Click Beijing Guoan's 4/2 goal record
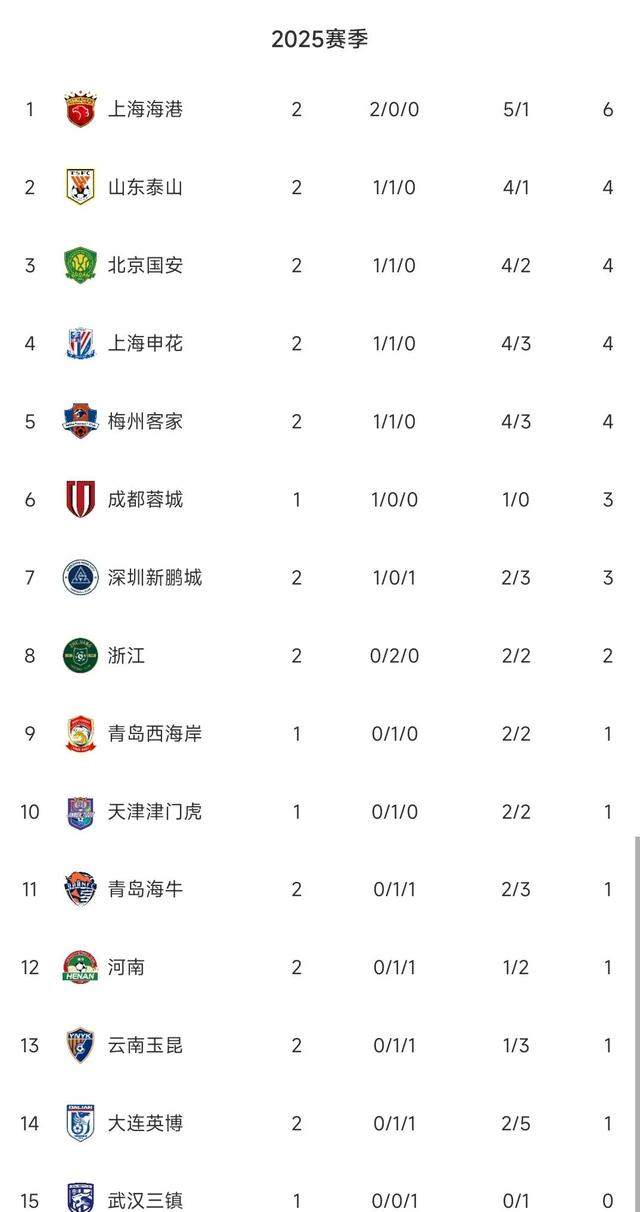The width and height of the screenshot is (640, 1212). (x=516, y=265)
